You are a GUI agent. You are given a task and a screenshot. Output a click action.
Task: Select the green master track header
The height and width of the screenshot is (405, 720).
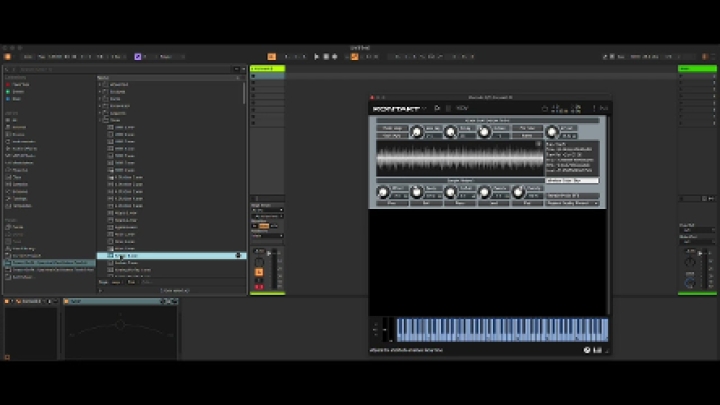click(x=697, y=68)
